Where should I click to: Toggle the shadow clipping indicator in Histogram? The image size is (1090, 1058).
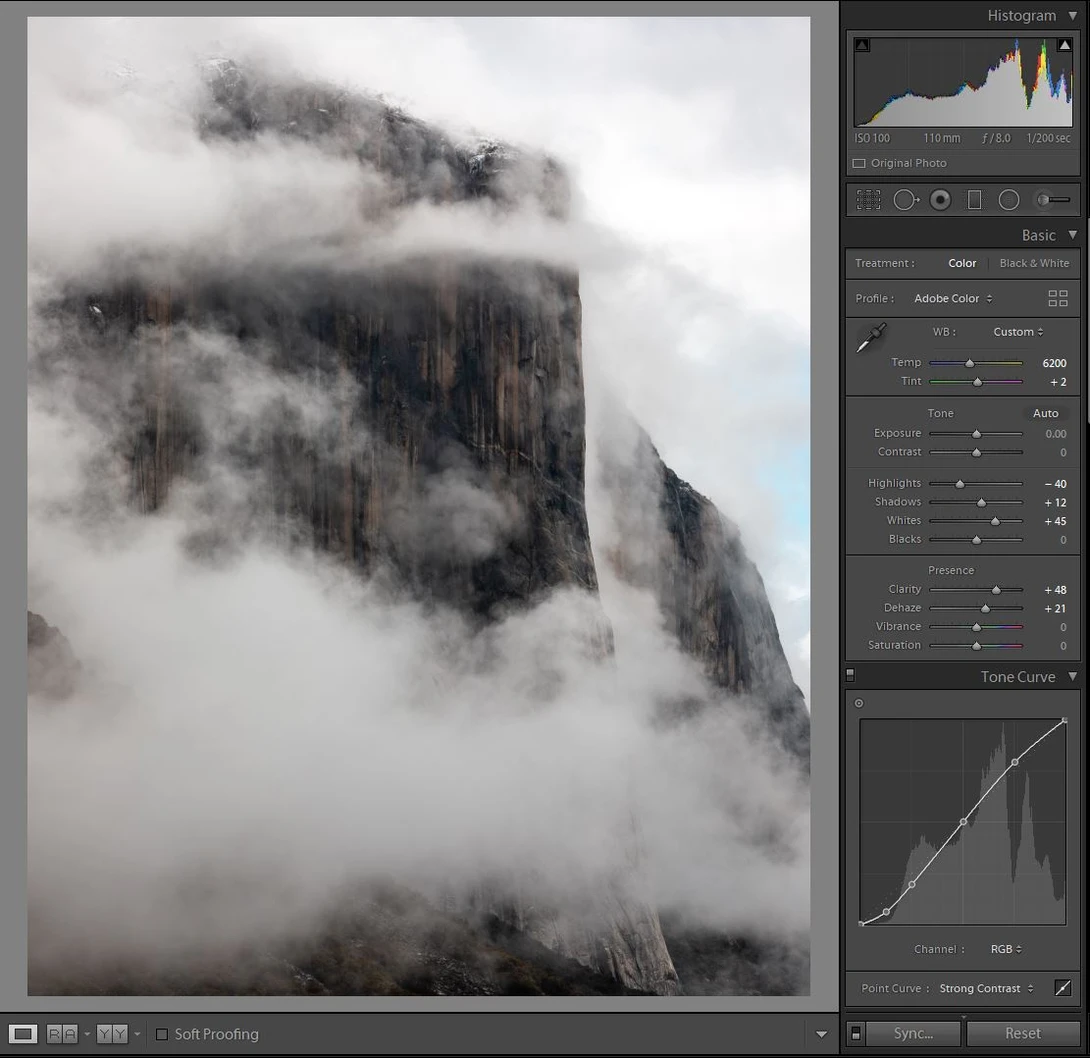(x=862, y=45)
